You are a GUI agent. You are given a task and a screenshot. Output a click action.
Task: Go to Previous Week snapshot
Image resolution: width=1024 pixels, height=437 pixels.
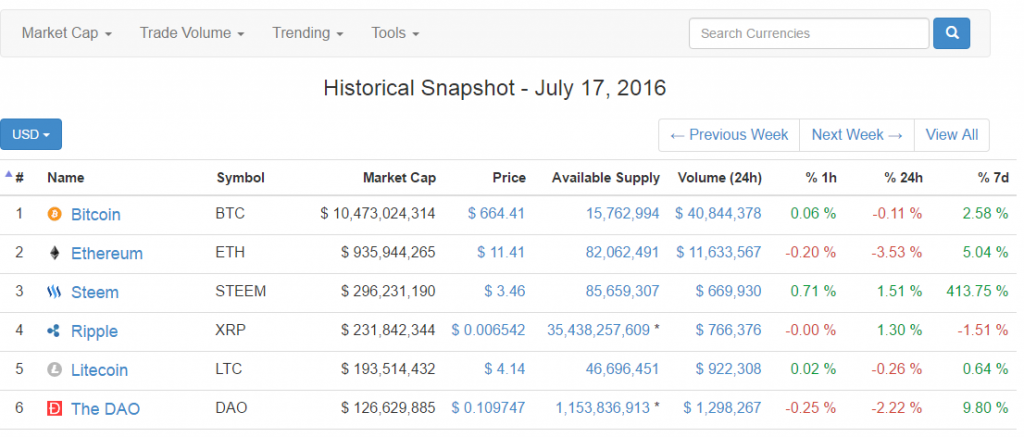click(729, 135)
